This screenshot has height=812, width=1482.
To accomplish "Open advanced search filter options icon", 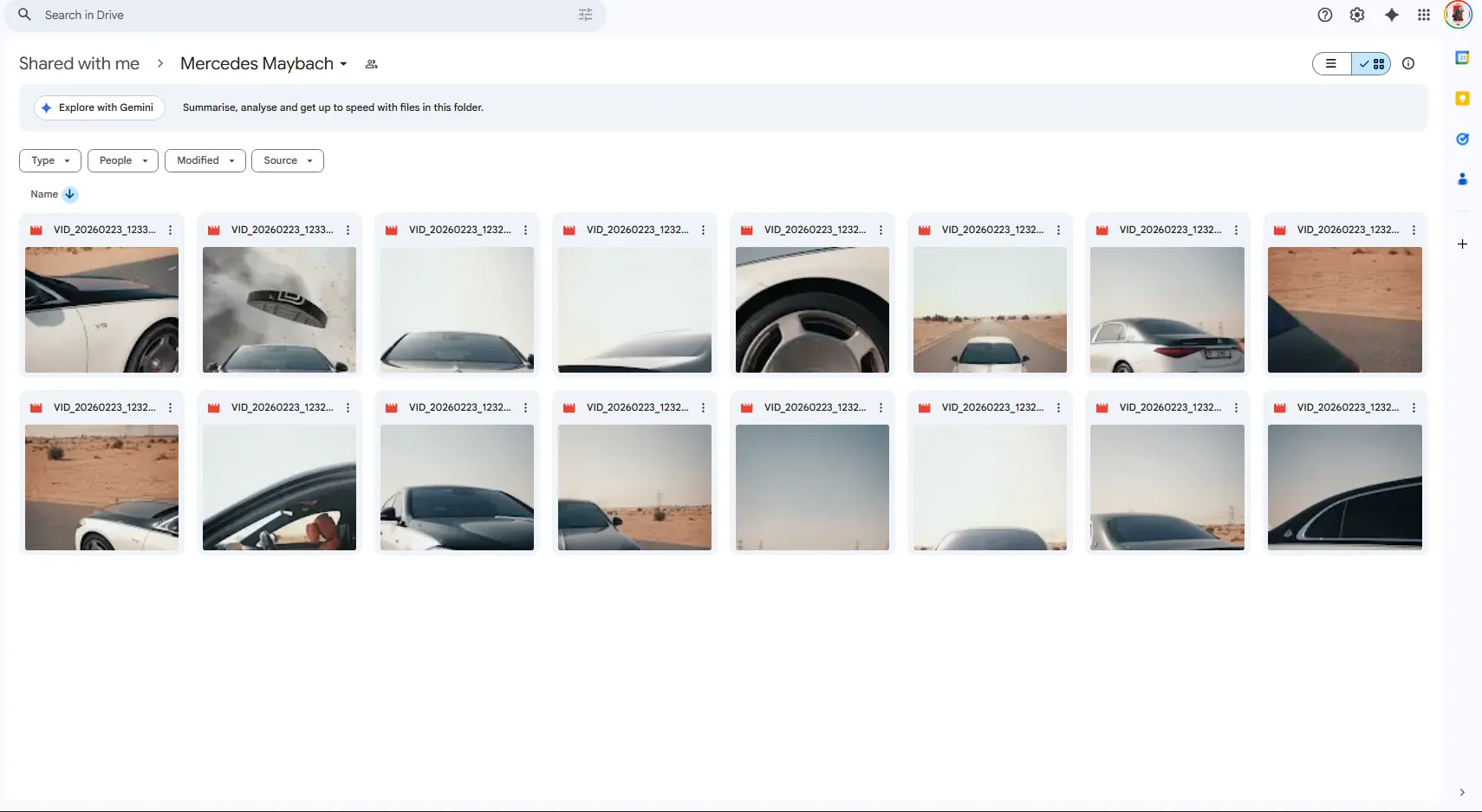I will click(x=585, y=15).
